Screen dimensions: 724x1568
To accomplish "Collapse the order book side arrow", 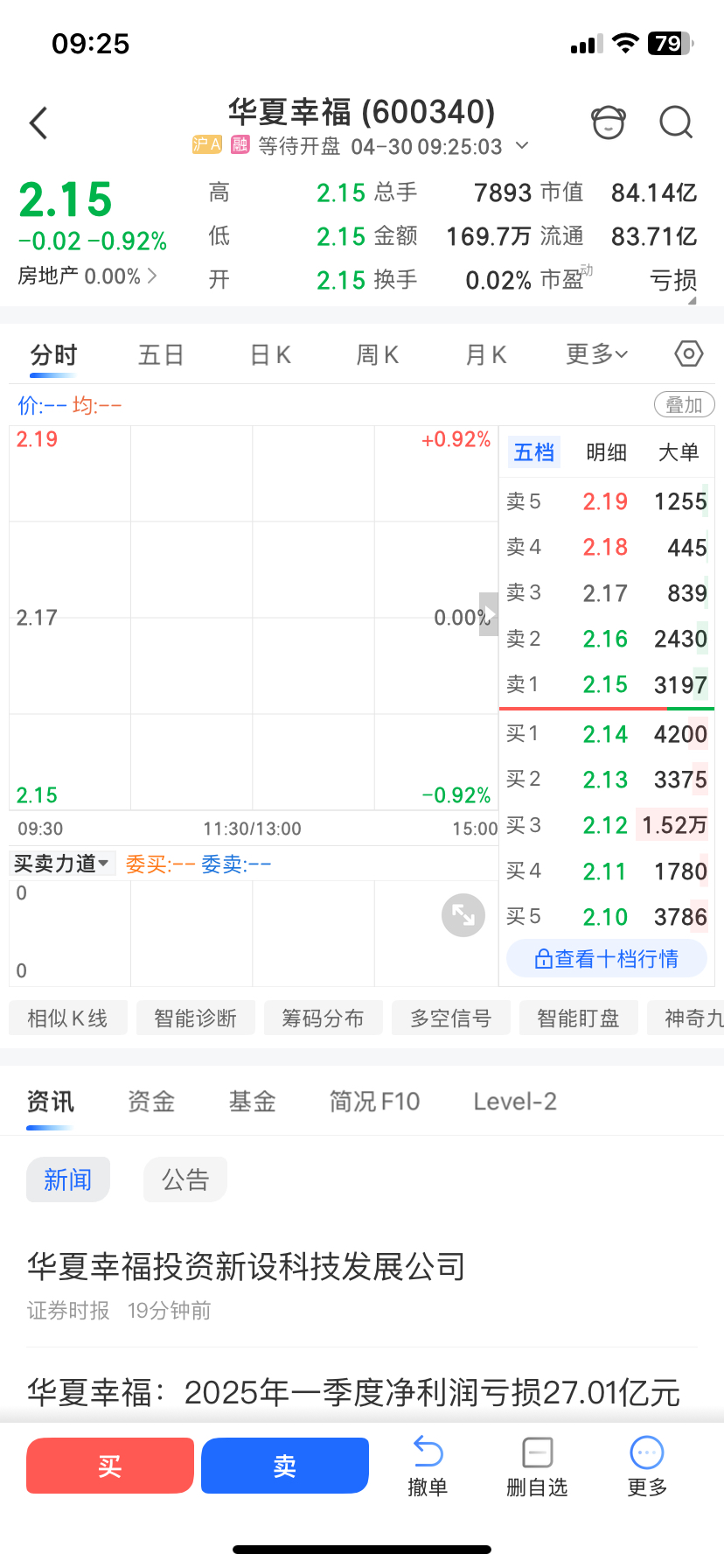I will click(x=489, y=614).
